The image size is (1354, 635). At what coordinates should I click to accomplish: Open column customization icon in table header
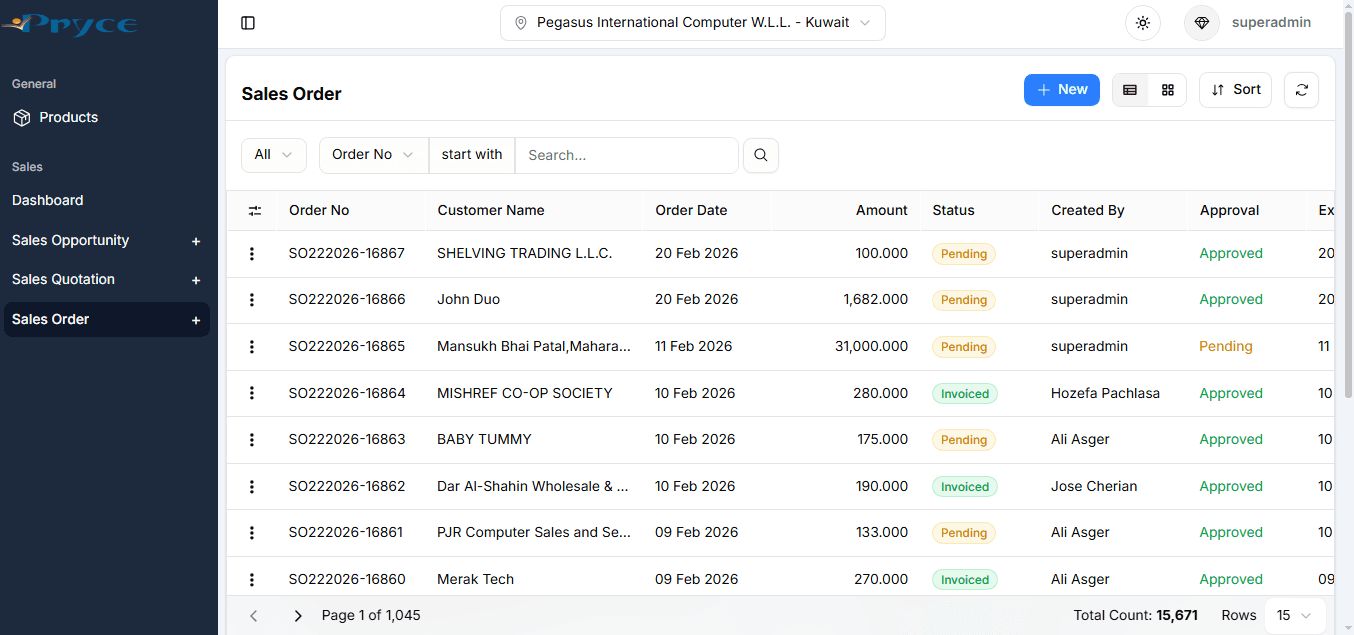pos(255,210)
